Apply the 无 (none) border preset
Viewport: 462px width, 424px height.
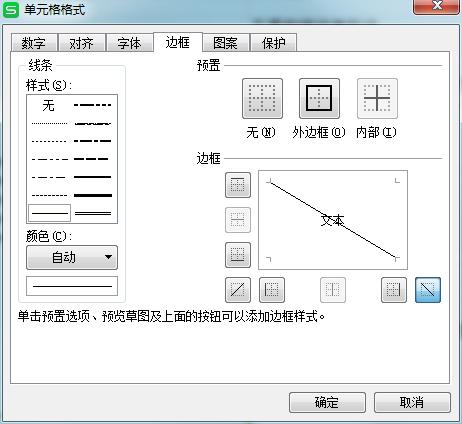pyautogui.click(x=262, y=99)
